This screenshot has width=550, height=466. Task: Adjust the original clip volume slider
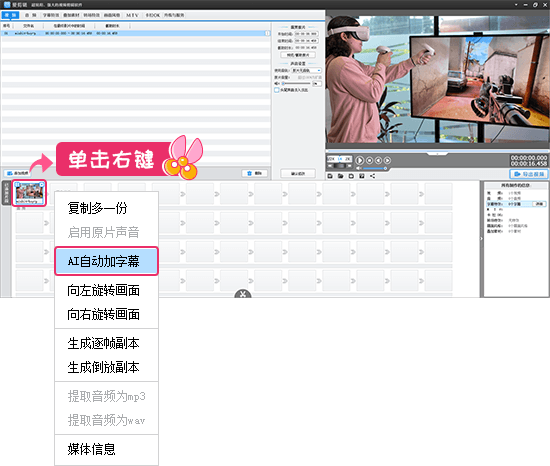[x=296, y=83]
